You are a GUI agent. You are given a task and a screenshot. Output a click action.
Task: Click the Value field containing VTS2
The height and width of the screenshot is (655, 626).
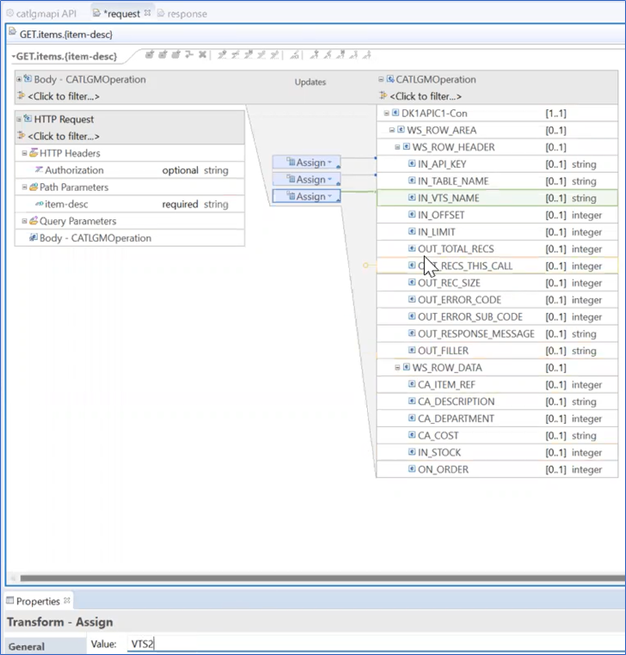374,644
